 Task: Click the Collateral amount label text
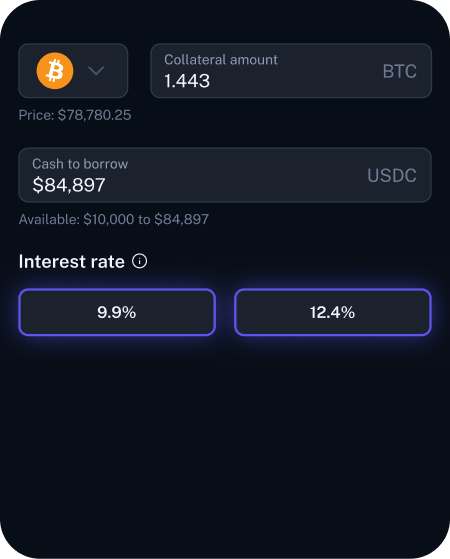221,60
